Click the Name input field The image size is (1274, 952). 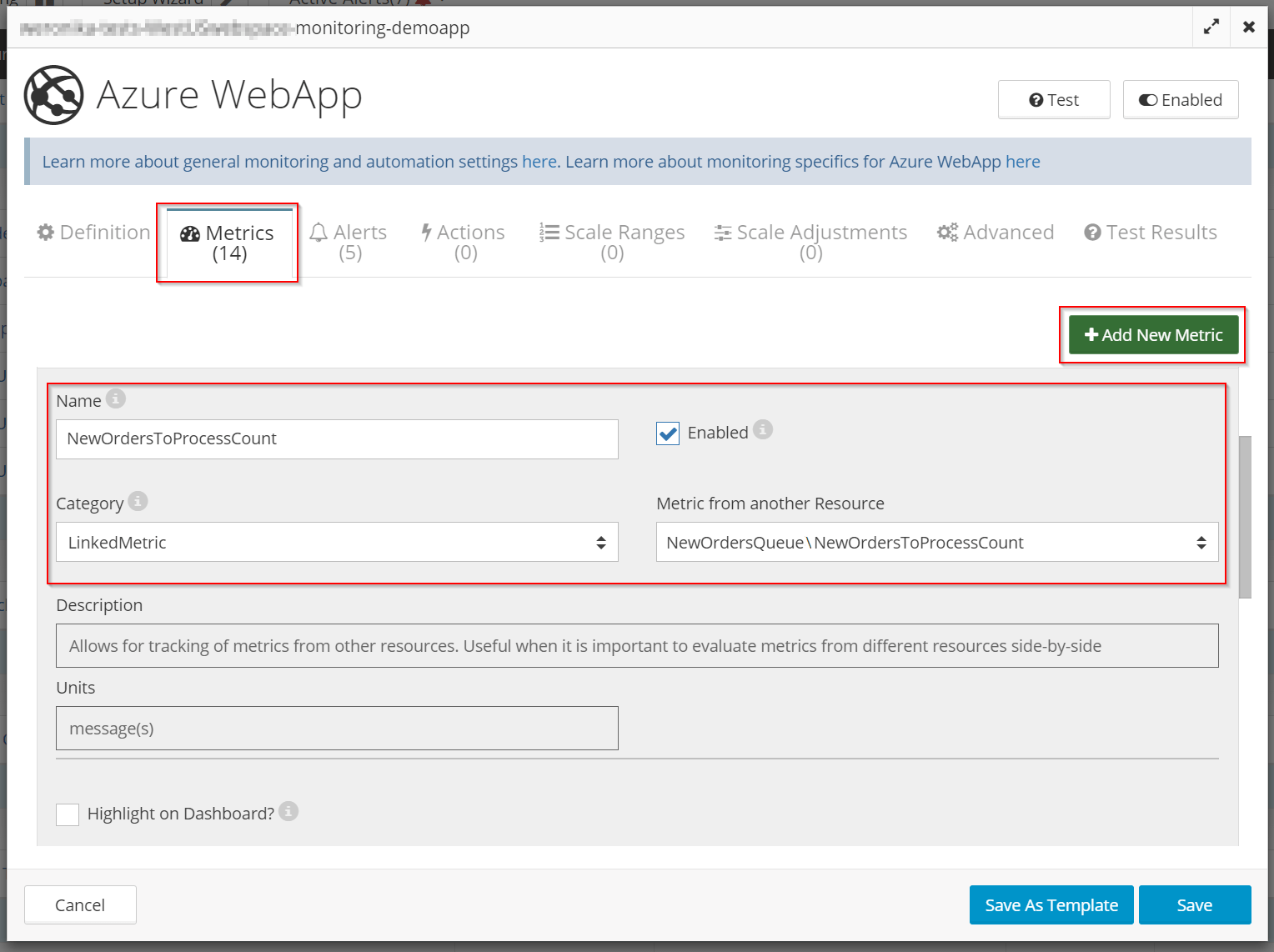coord(337,439)
